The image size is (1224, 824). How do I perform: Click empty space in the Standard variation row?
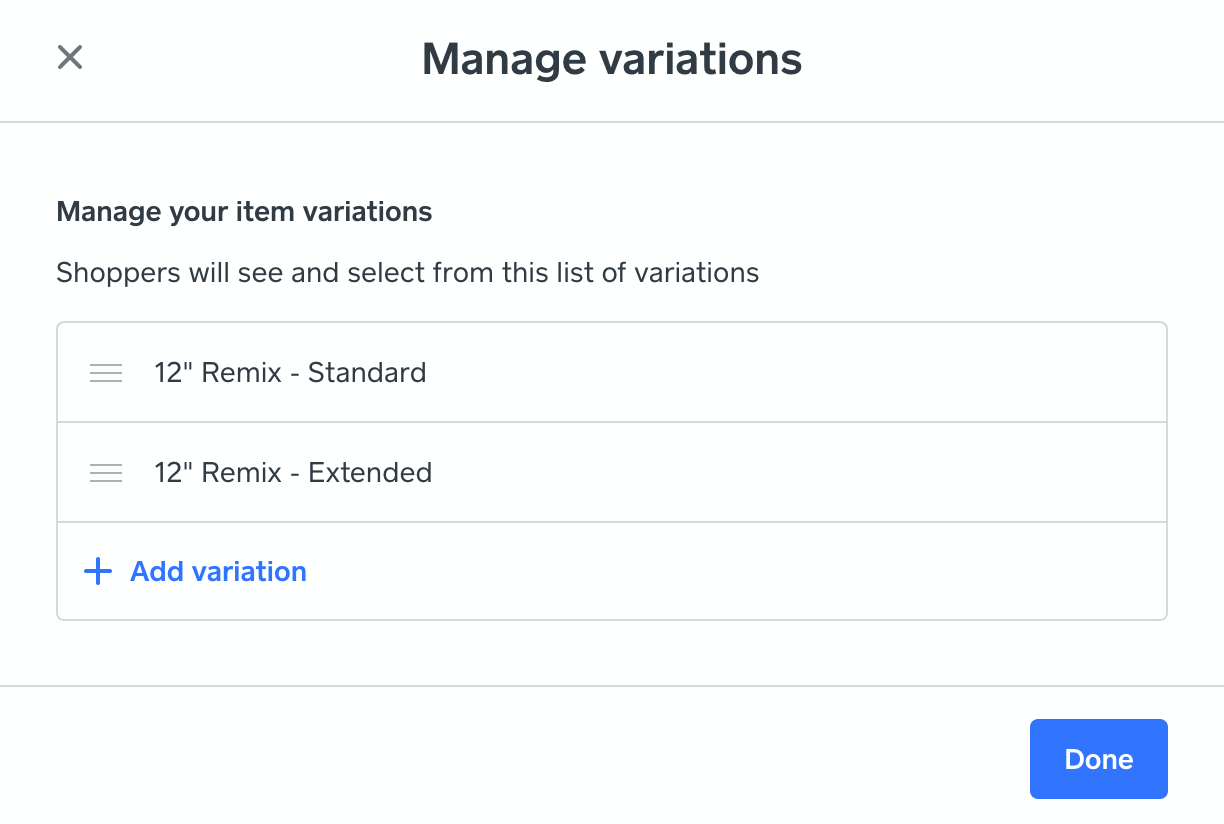coord(800,373)
